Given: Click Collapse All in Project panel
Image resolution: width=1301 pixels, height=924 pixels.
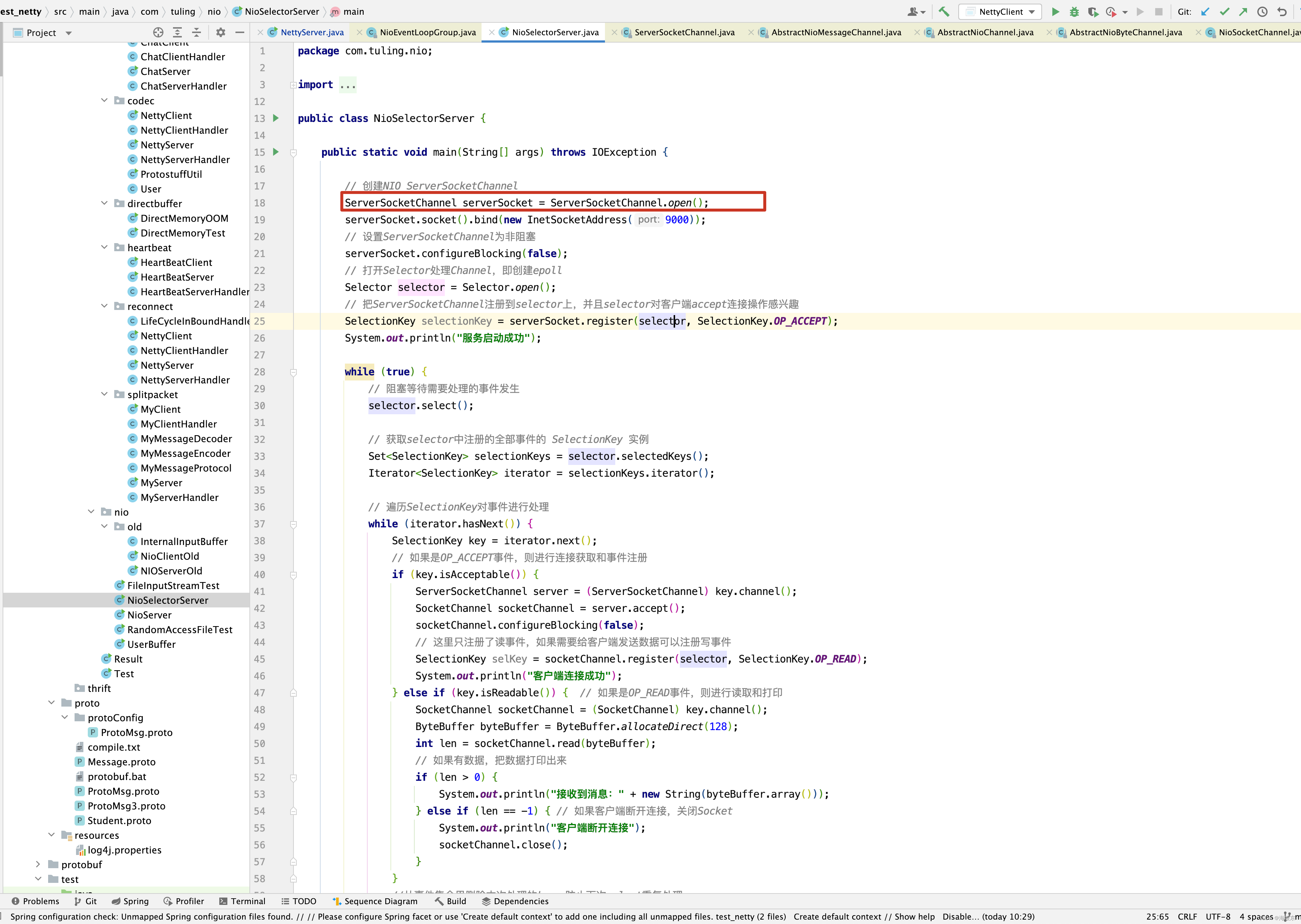Looking at the screenshot, I should click(197, 32).
